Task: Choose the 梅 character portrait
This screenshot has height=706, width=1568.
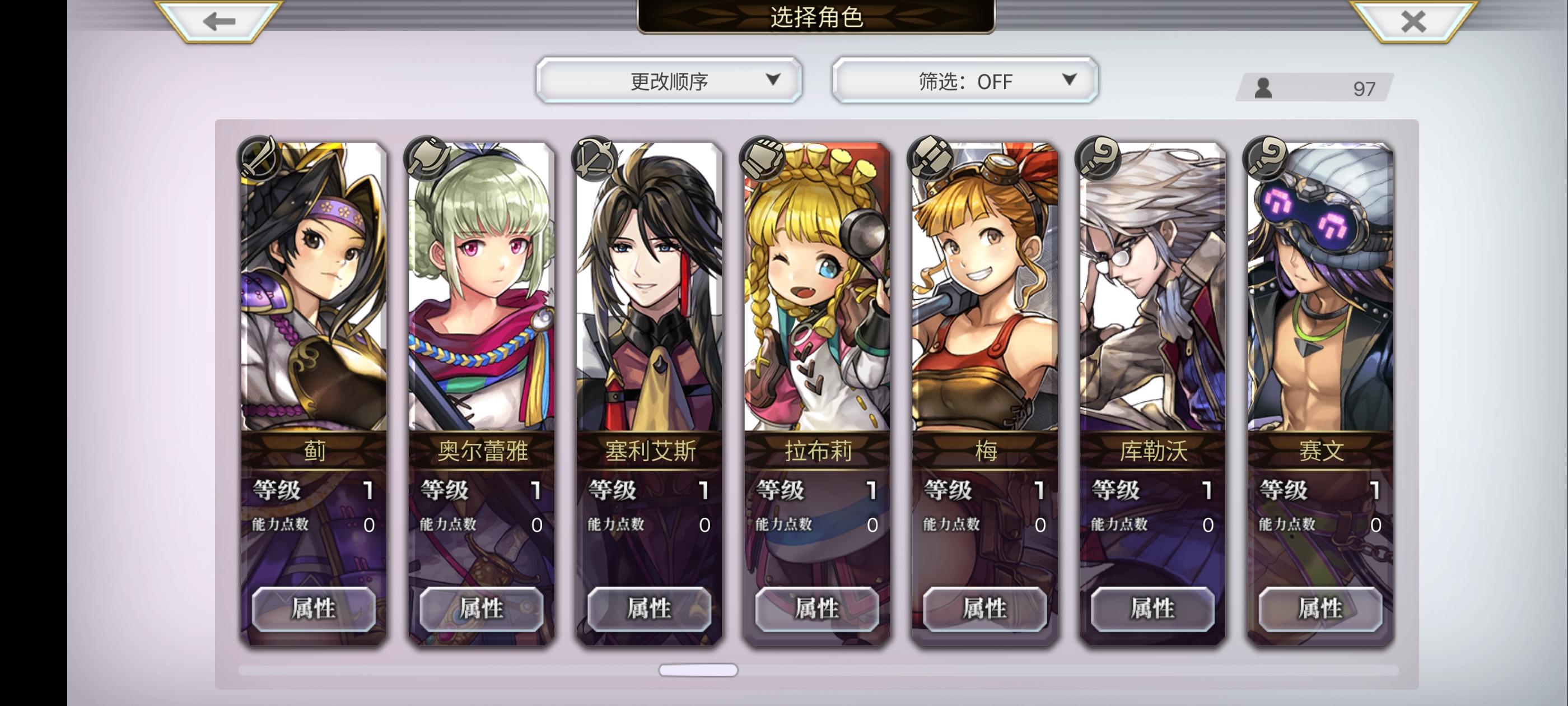Action: click(985, 287)
